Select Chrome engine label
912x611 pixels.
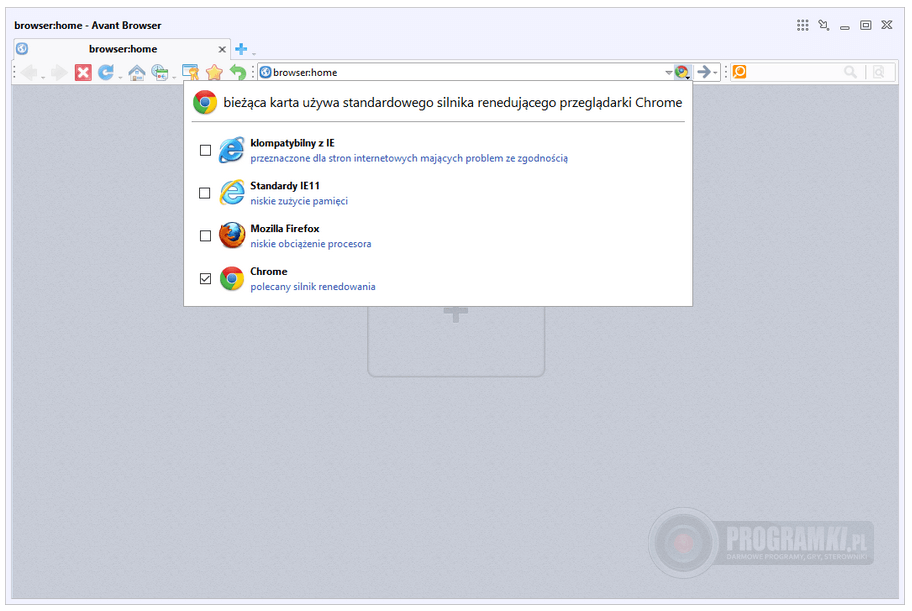[269, 271]
